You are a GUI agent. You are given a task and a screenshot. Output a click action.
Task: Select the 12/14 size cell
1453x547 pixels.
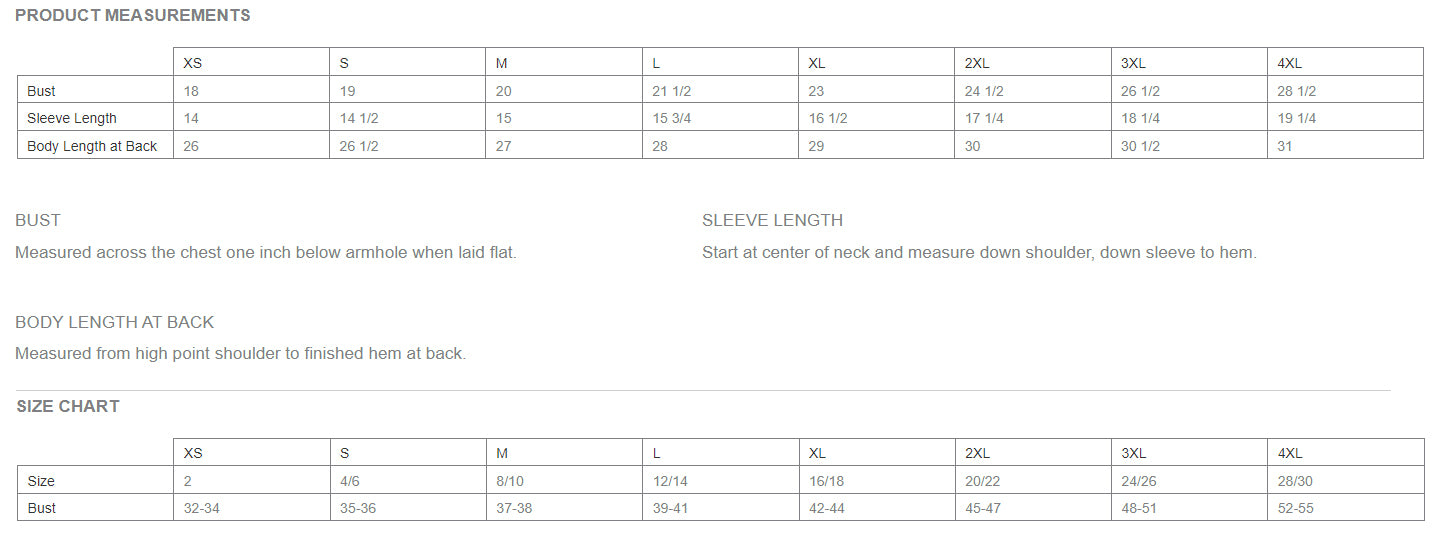click(x=670, y=481)
